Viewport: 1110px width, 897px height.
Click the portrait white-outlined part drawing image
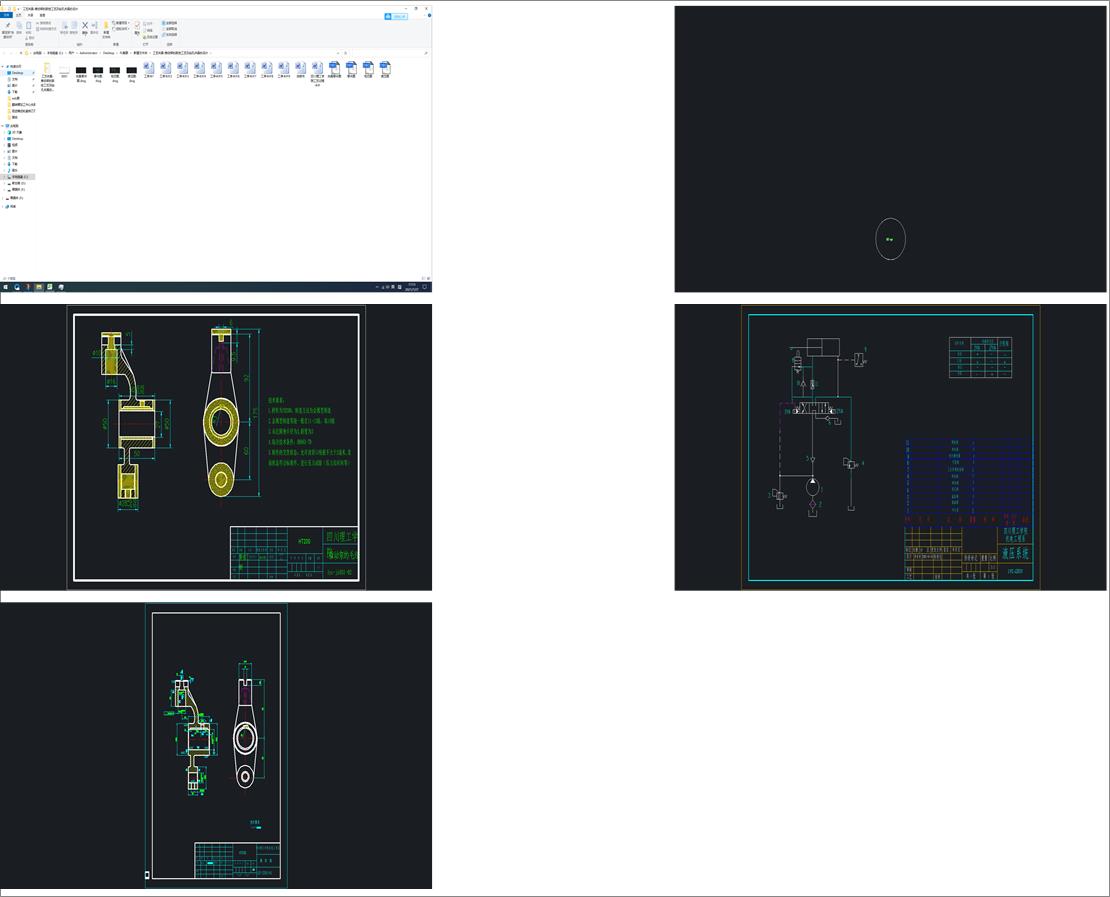216,745
